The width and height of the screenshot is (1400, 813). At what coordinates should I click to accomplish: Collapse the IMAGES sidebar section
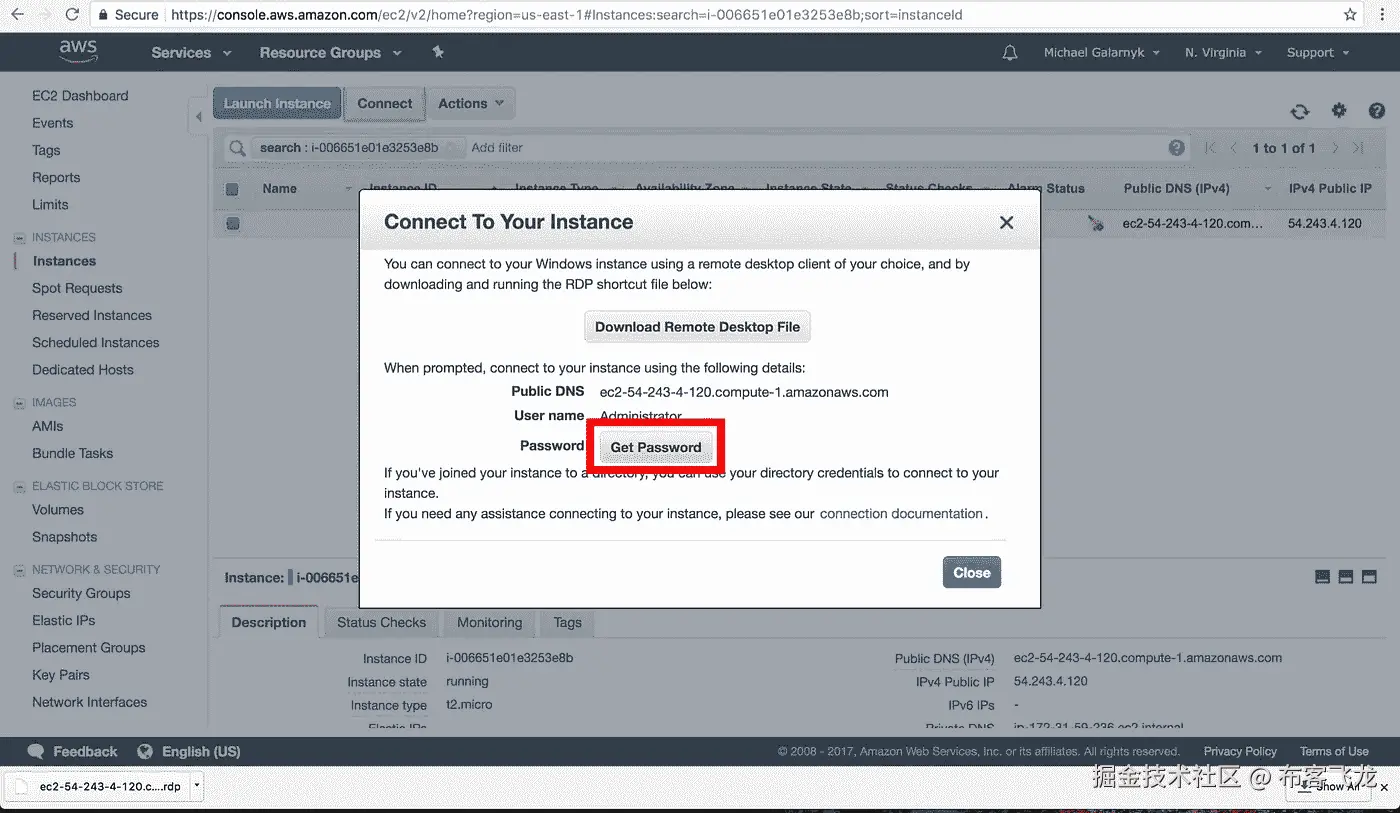[x=20, y=403]
